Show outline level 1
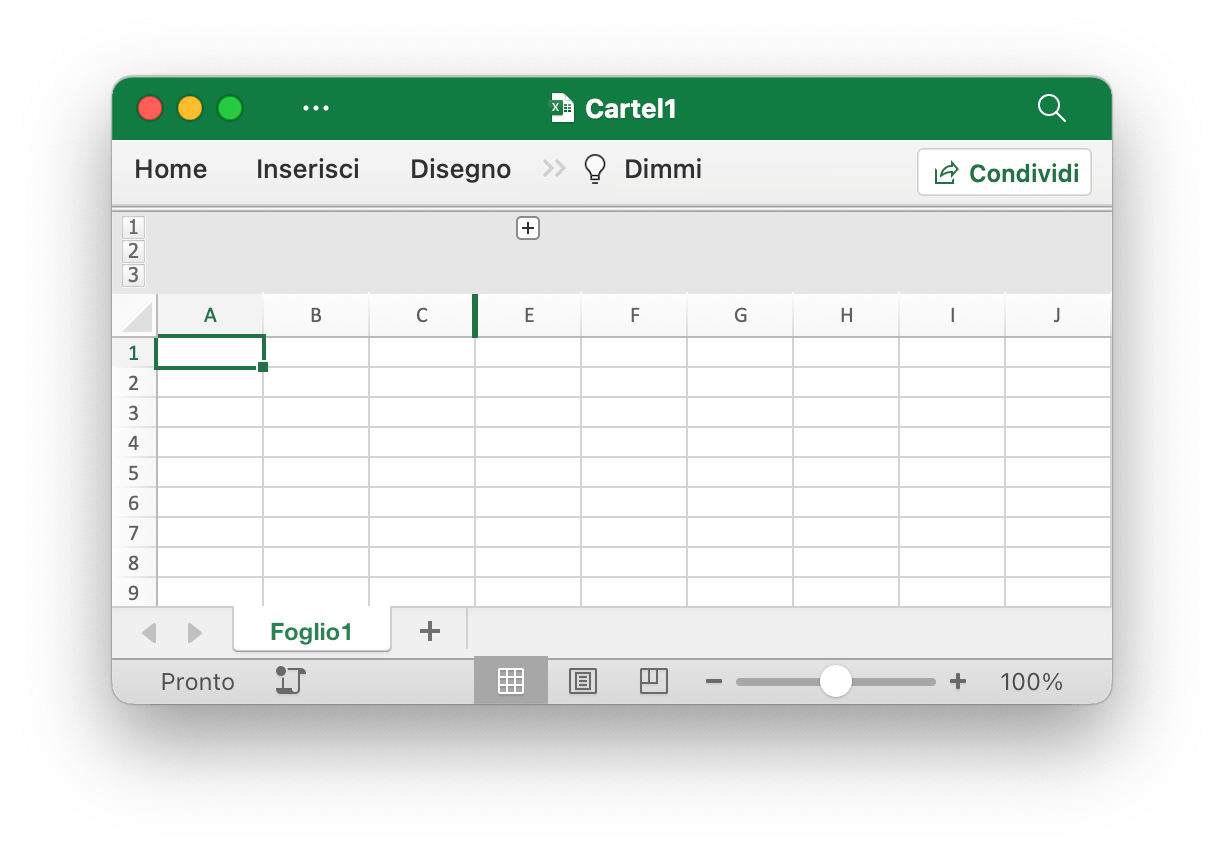Screen dimensions: 1224x852 tap(133, 227)
